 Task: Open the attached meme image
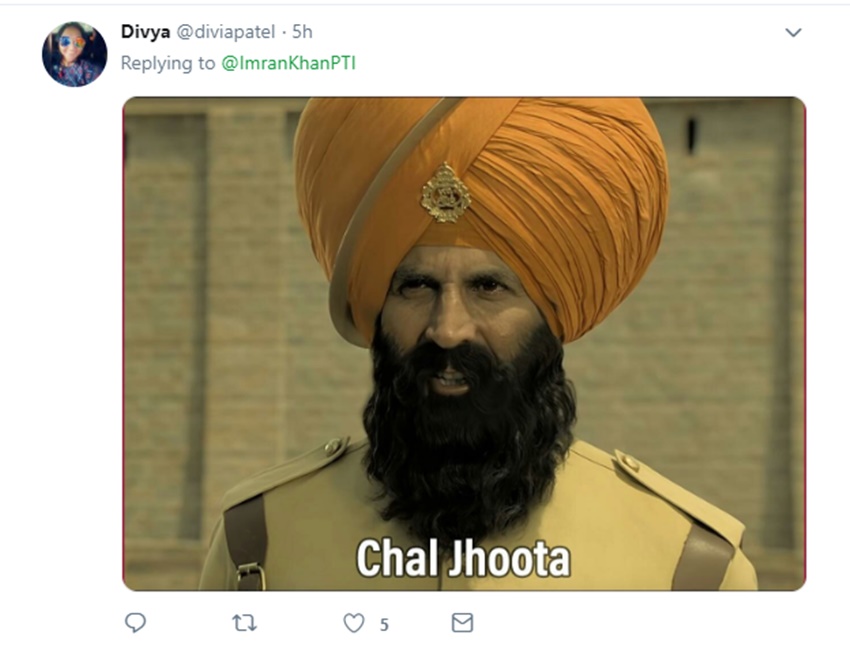point(464,344)
